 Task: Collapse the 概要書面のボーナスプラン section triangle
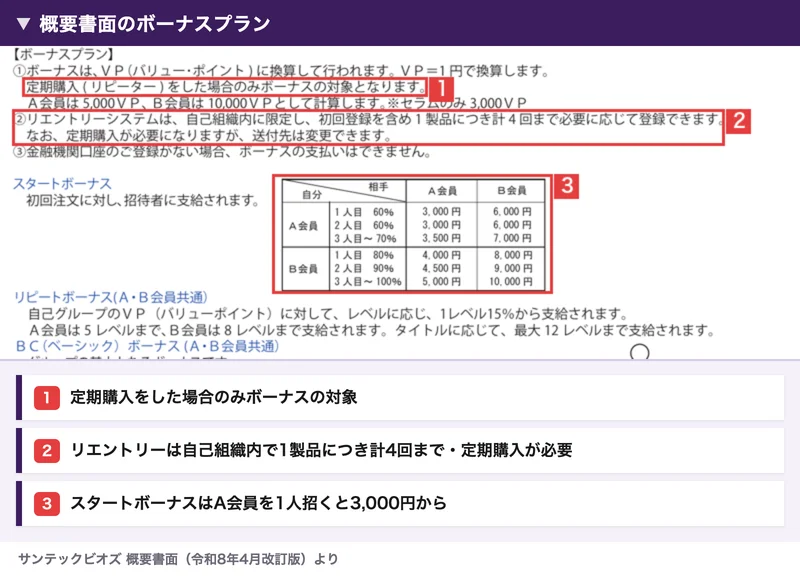click(23, 23)
